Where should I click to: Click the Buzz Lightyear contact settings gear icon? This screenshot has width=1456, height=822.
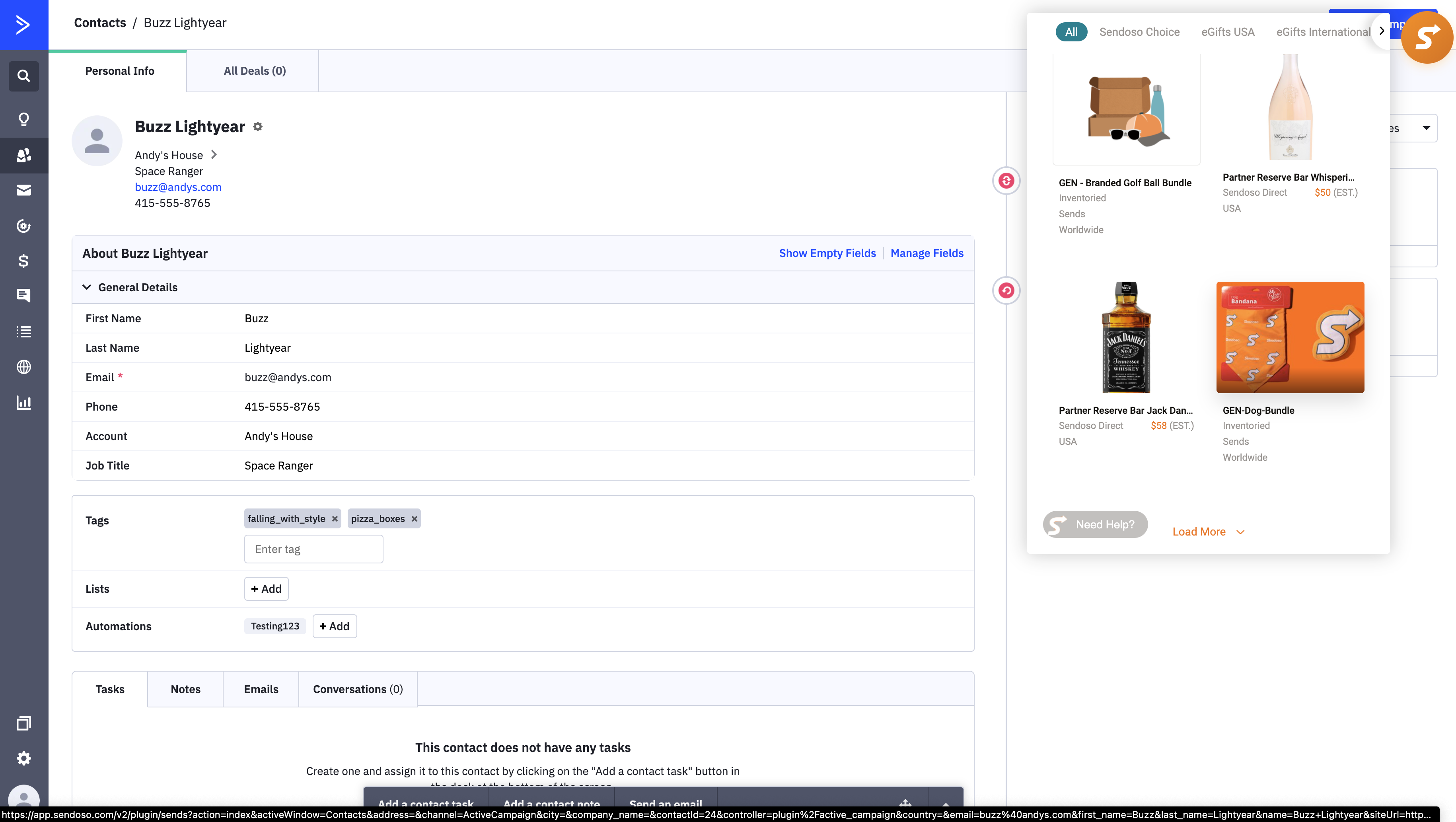[x=258, y=126]
